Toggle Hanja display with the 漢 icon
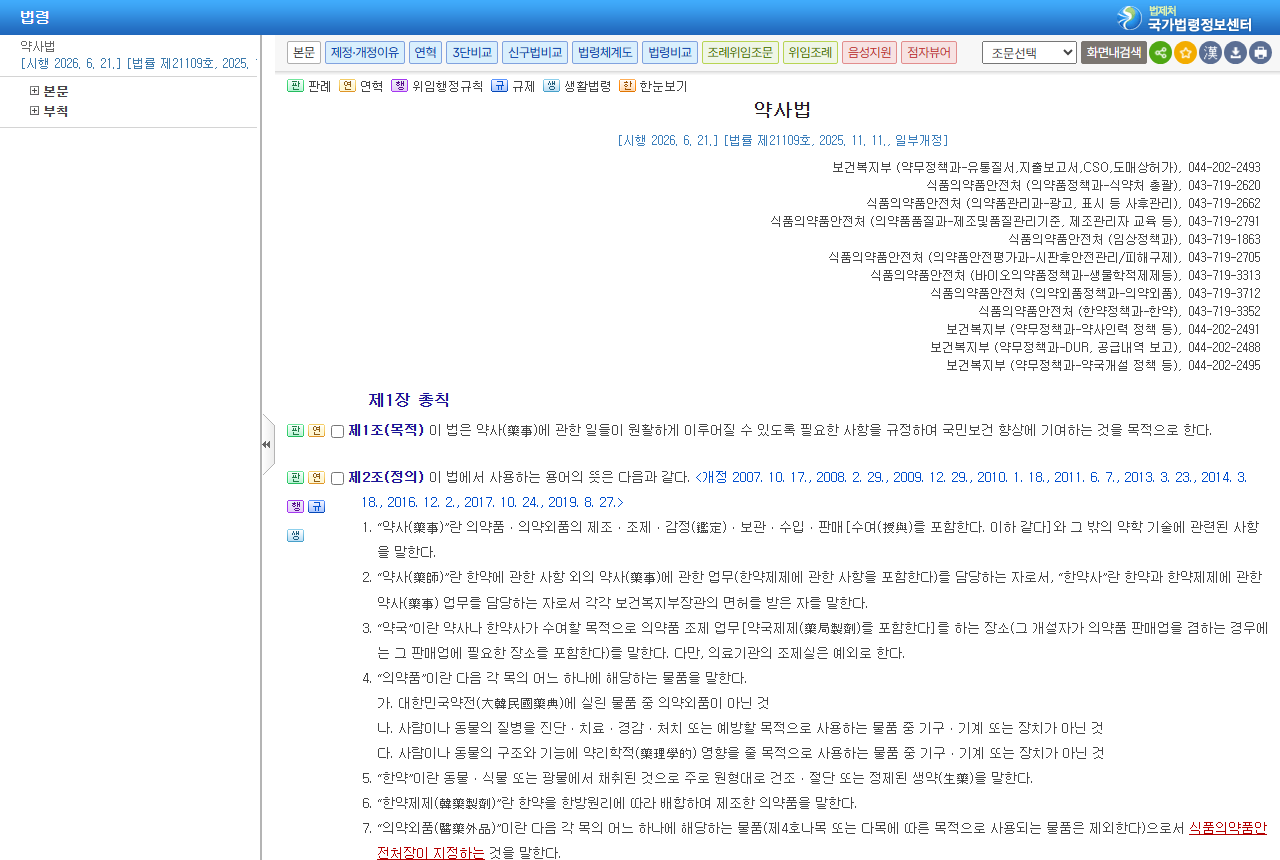 pos(1210,53)
